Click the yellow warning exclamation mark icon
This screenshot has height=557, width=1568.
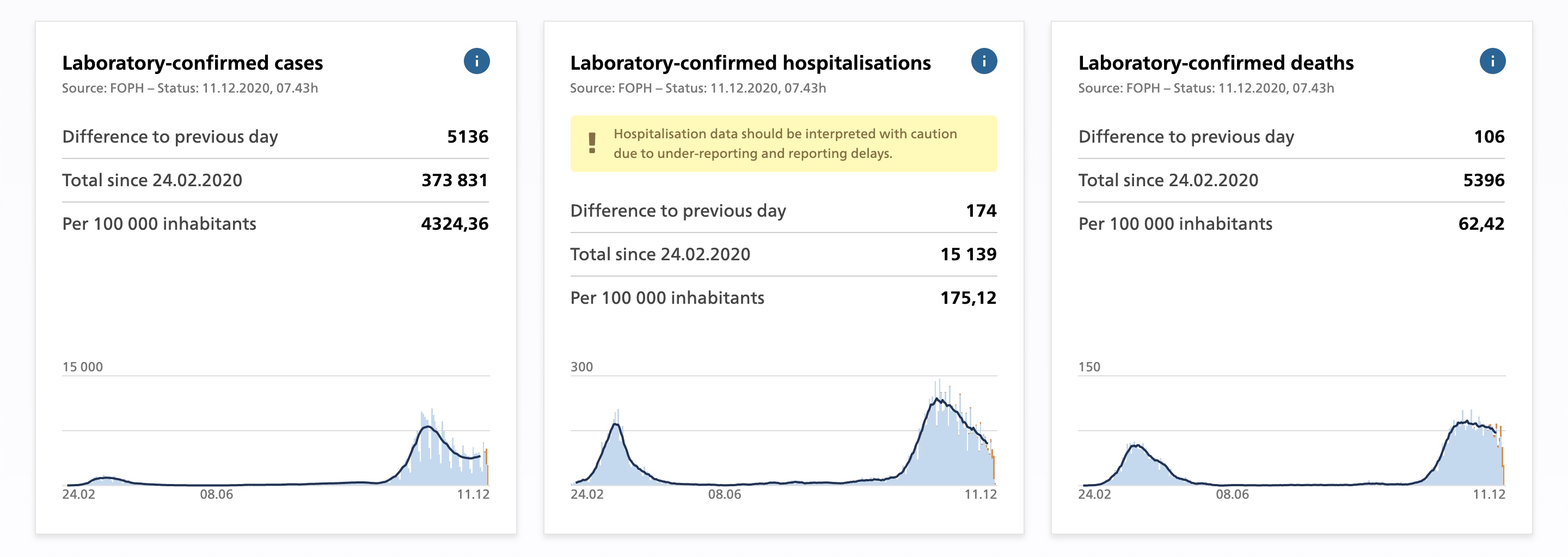592,143
